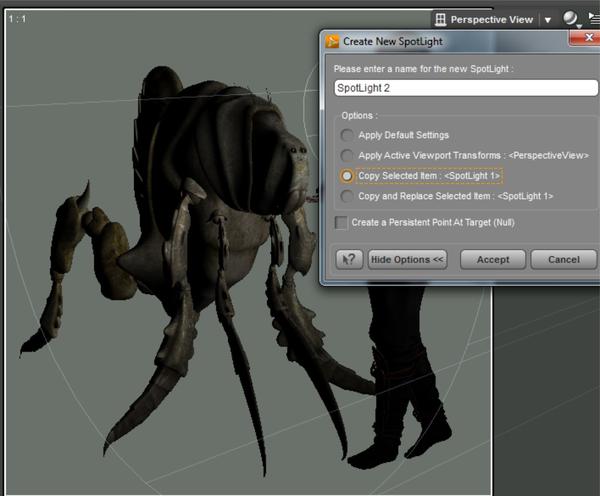Dismiss dialog with Cancel button
Screen dimensions: 600x496
pyautogui.click(x=564, y=259)
